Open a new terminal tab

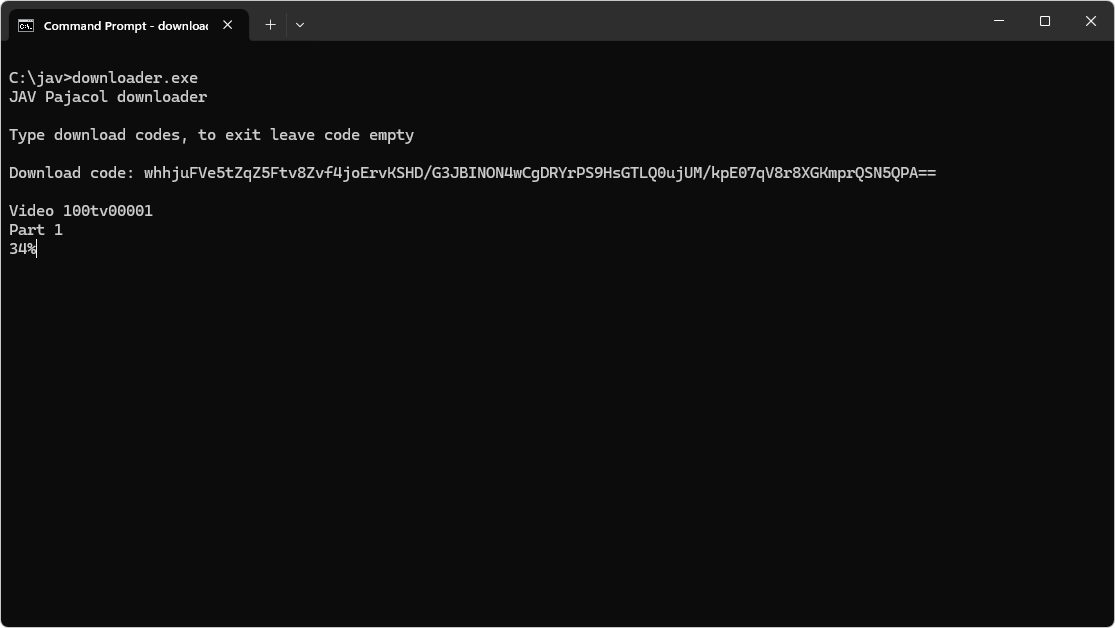(x=270, y=25)
